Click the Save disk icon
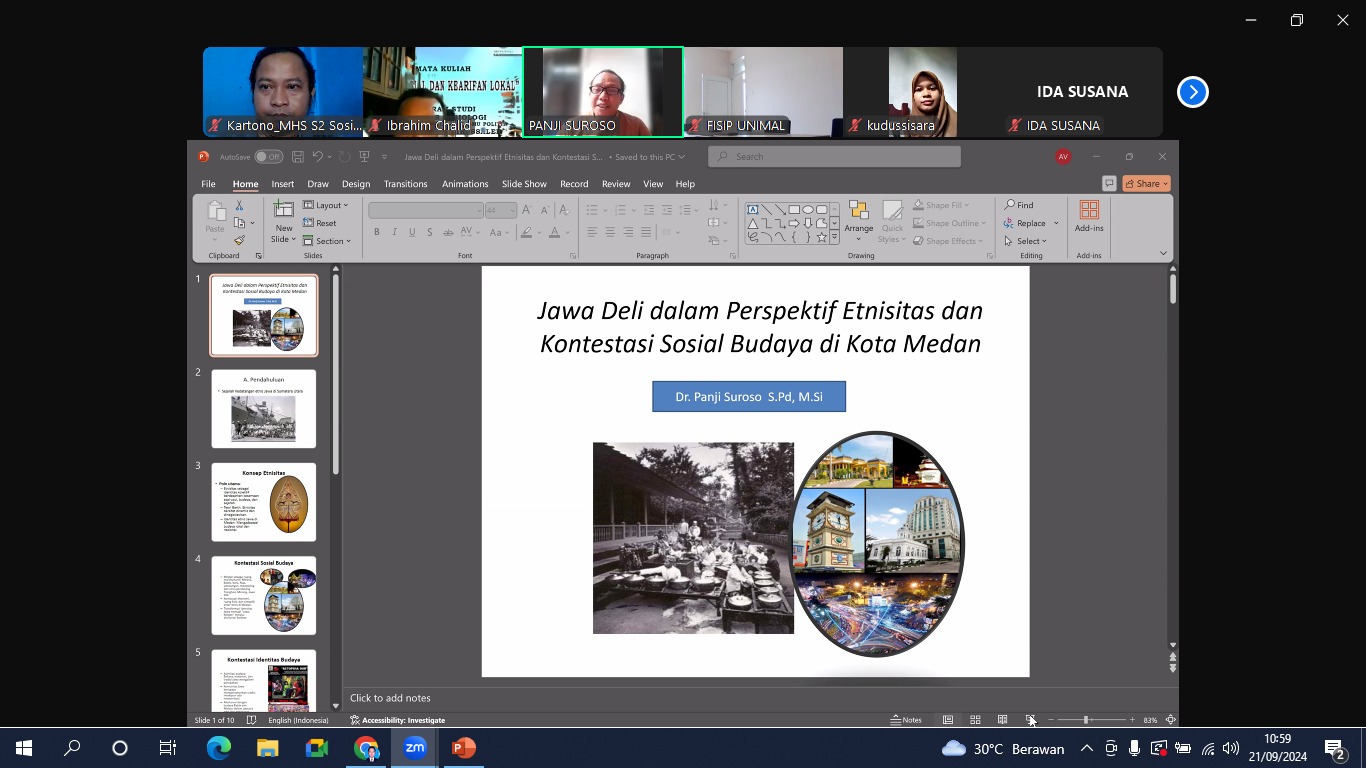The image size is (1366, 768). pyautogui.click(x=298, y=157)
